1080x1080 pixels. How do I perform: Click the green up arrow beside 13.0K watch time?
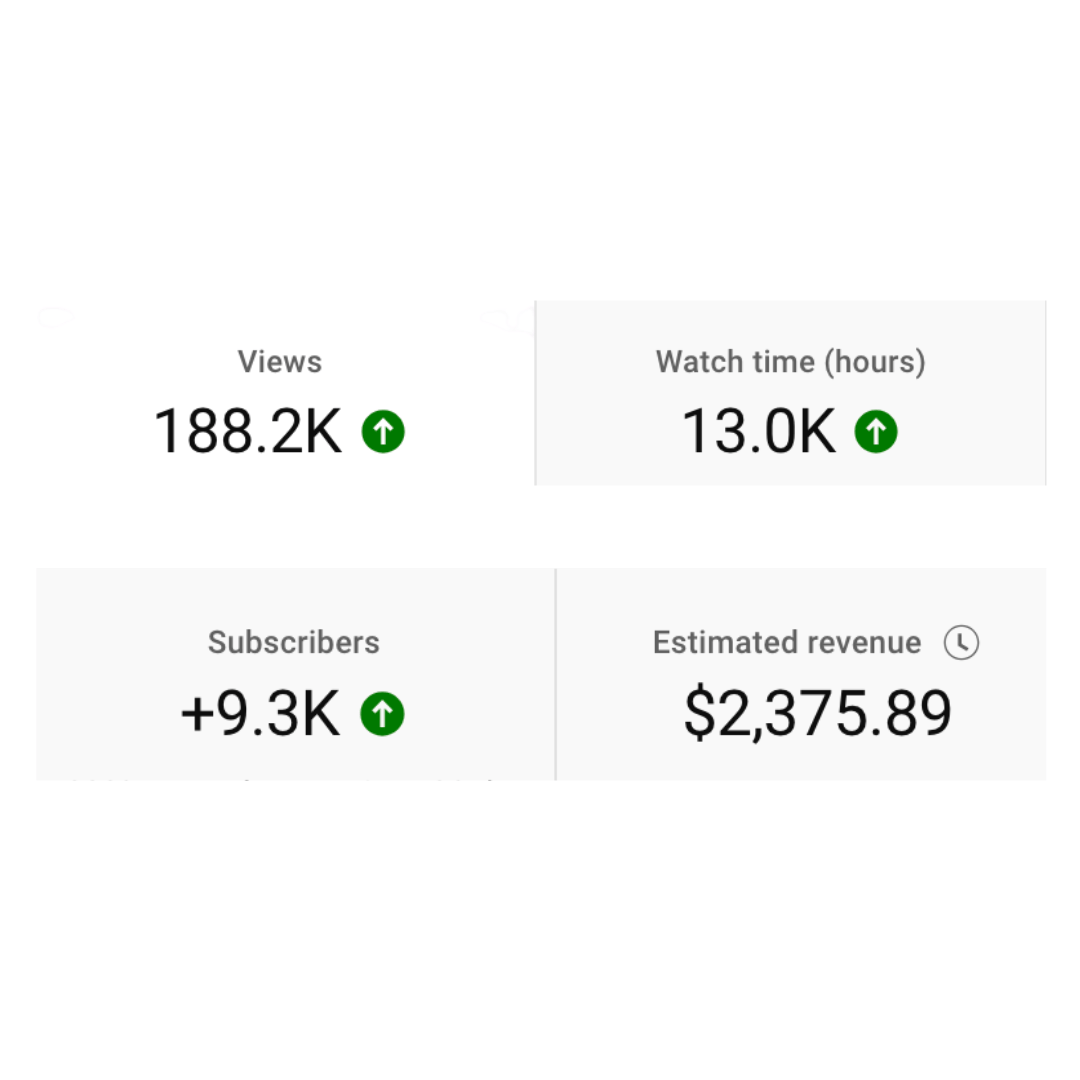click(x=876, y=432)
